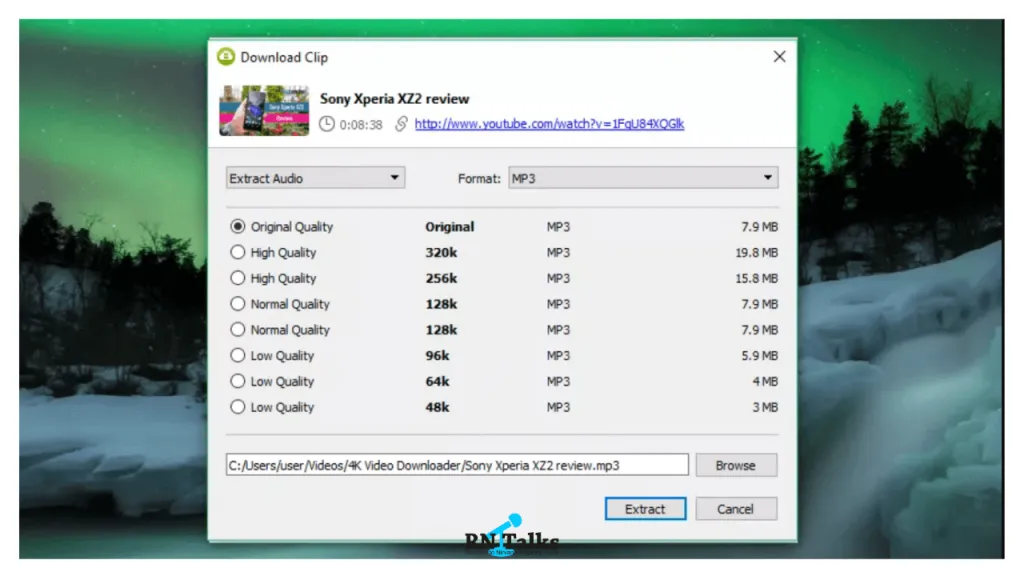Select Normal Quality 128k 7.9 MB first option
The image size is (1024, 576).
[x=238, y=304]
